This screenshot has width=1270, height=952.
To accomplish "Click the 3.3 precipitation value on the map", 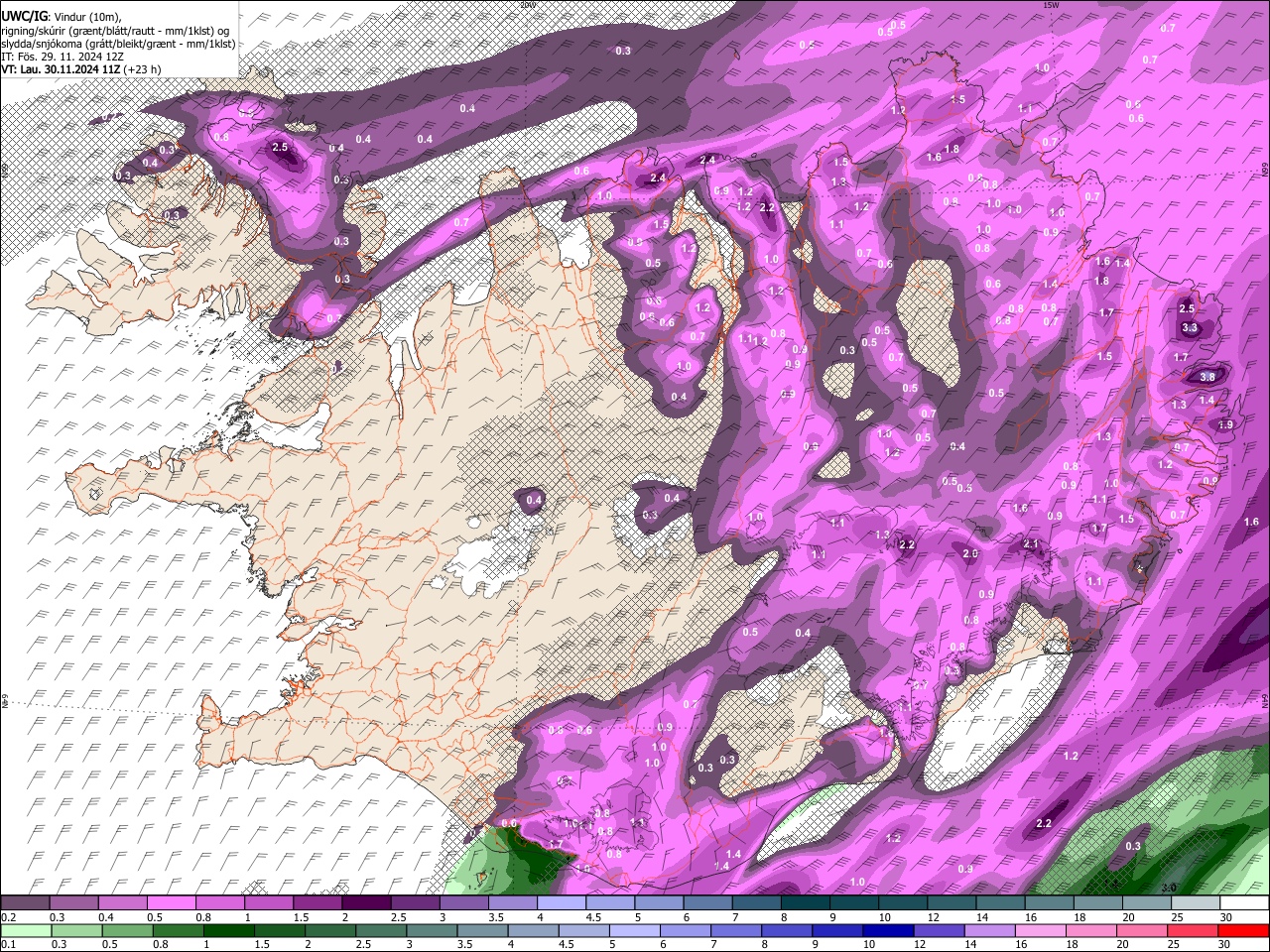I will click(x=1191, y=327).
